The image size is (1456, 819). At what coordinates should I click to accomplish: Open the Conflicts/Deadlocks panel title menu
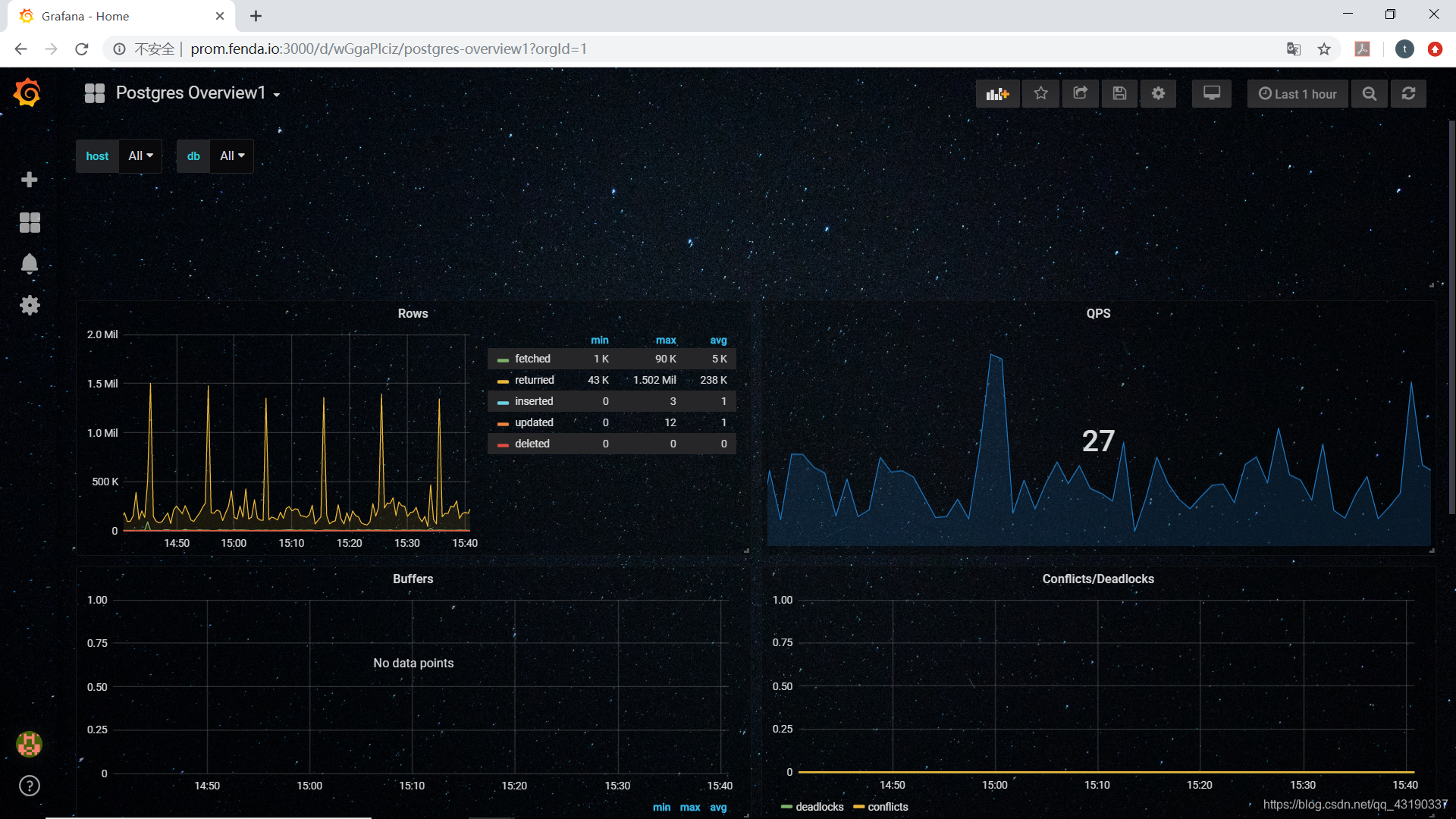pos(1098,579)
